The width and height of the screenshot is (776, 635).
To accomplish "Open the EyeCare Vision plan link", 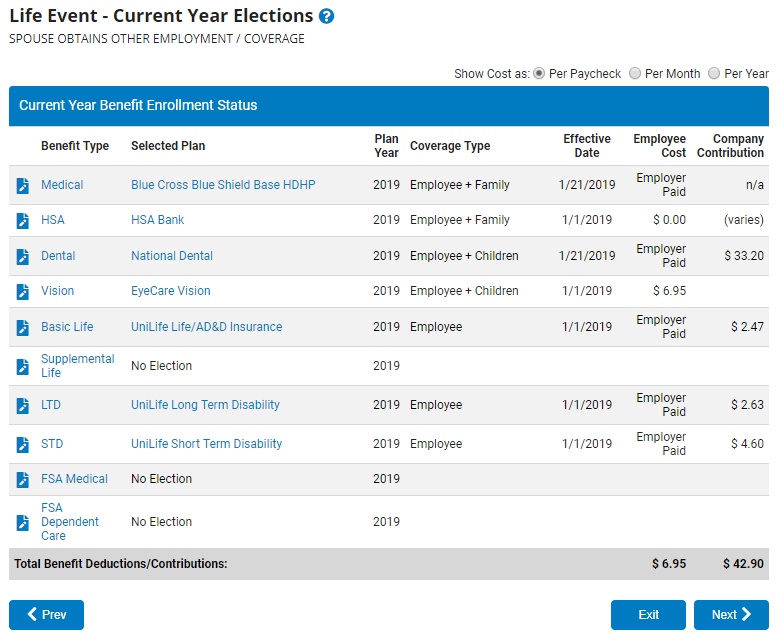I will coord(170,291).
